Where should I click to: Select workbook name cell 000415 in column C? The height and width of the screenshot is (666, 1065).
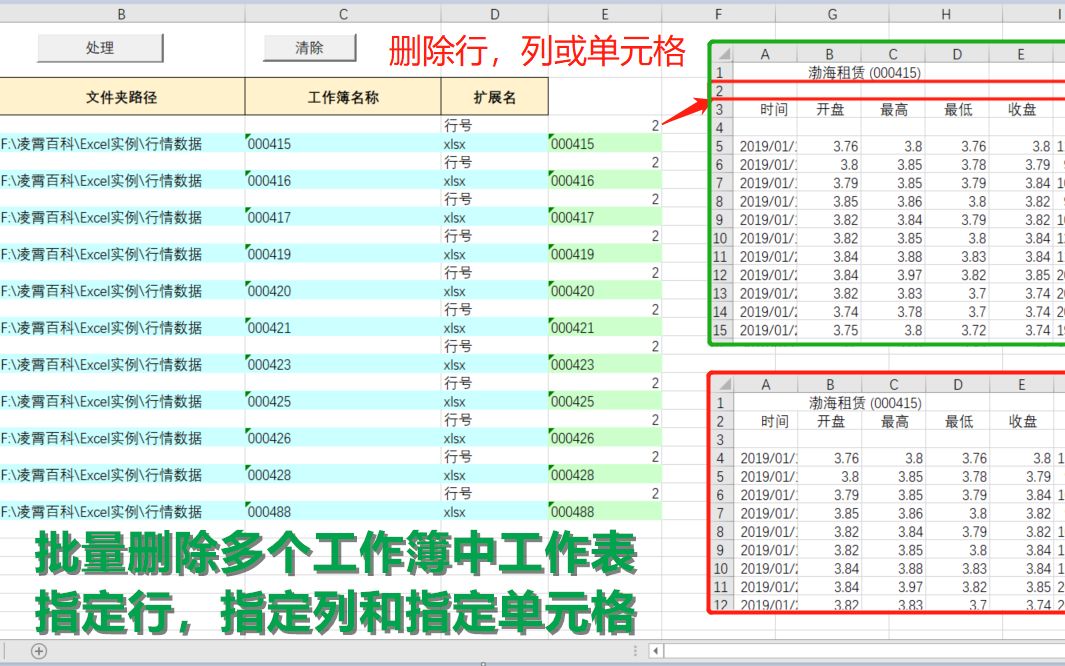point(343,143)
